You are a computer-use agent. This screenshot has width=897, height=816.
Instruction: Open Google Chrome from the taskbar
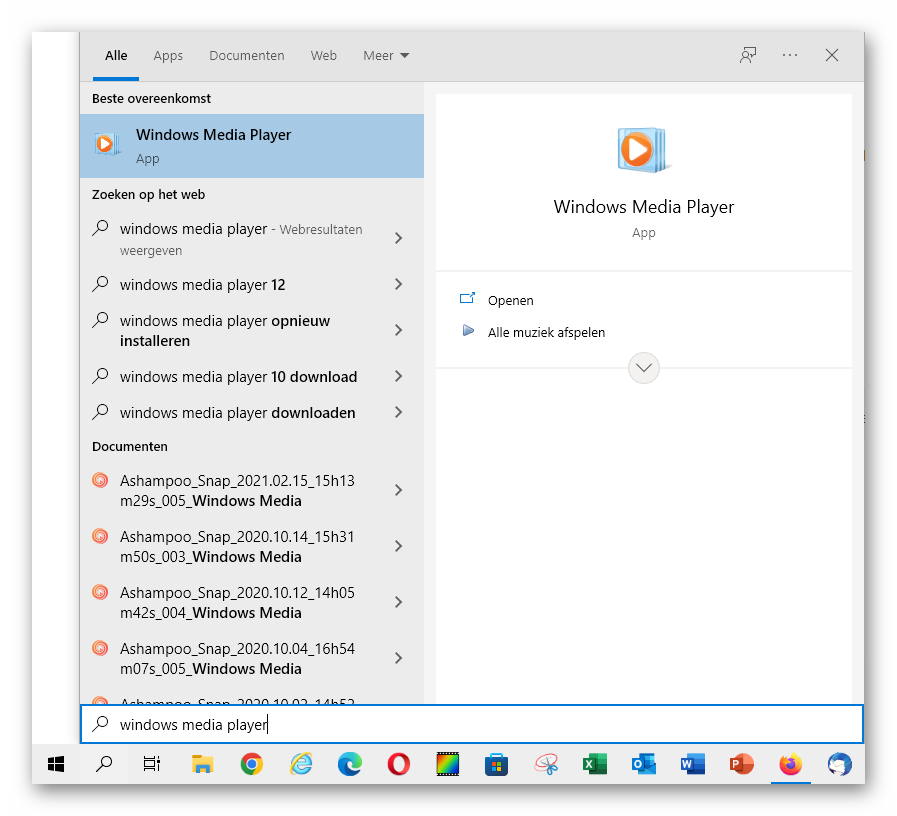[252, 765]
